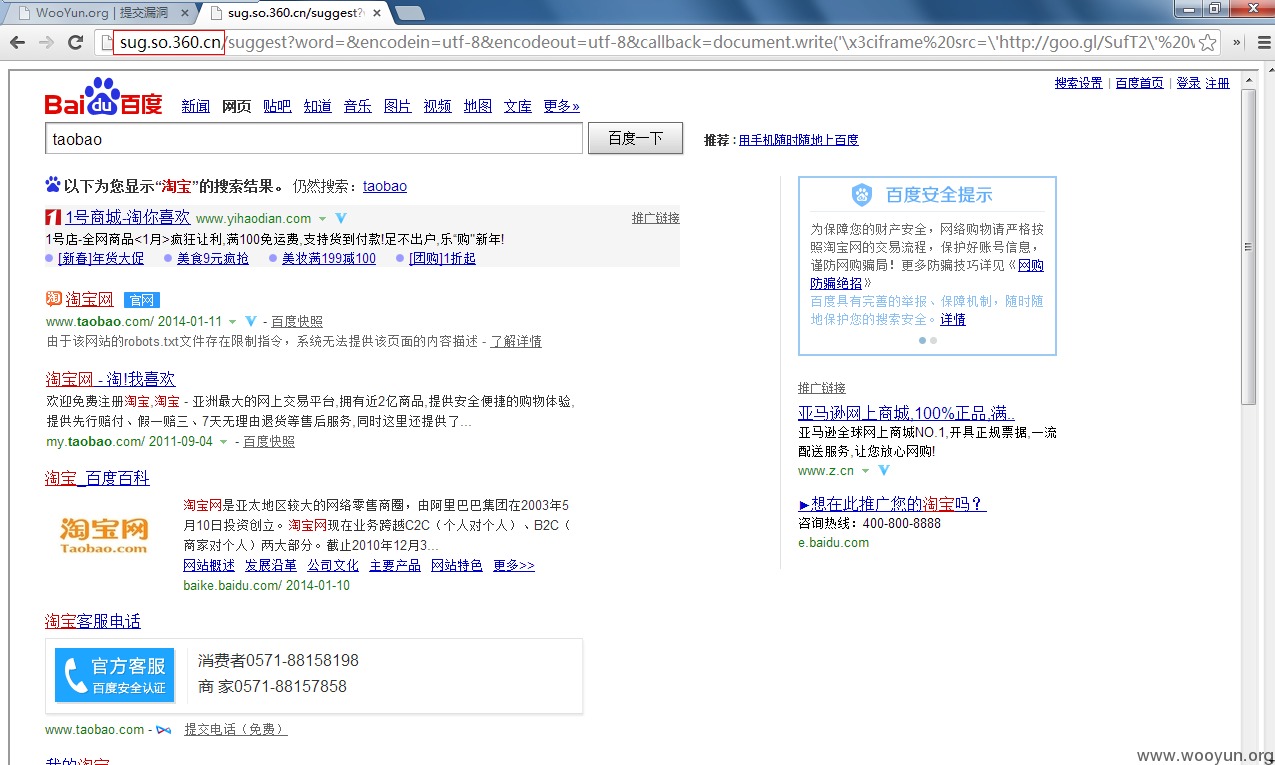Select first carousel dot in 百度安全提示
Viewport: 1275px width, 765px height.
[x=922, y=340]
